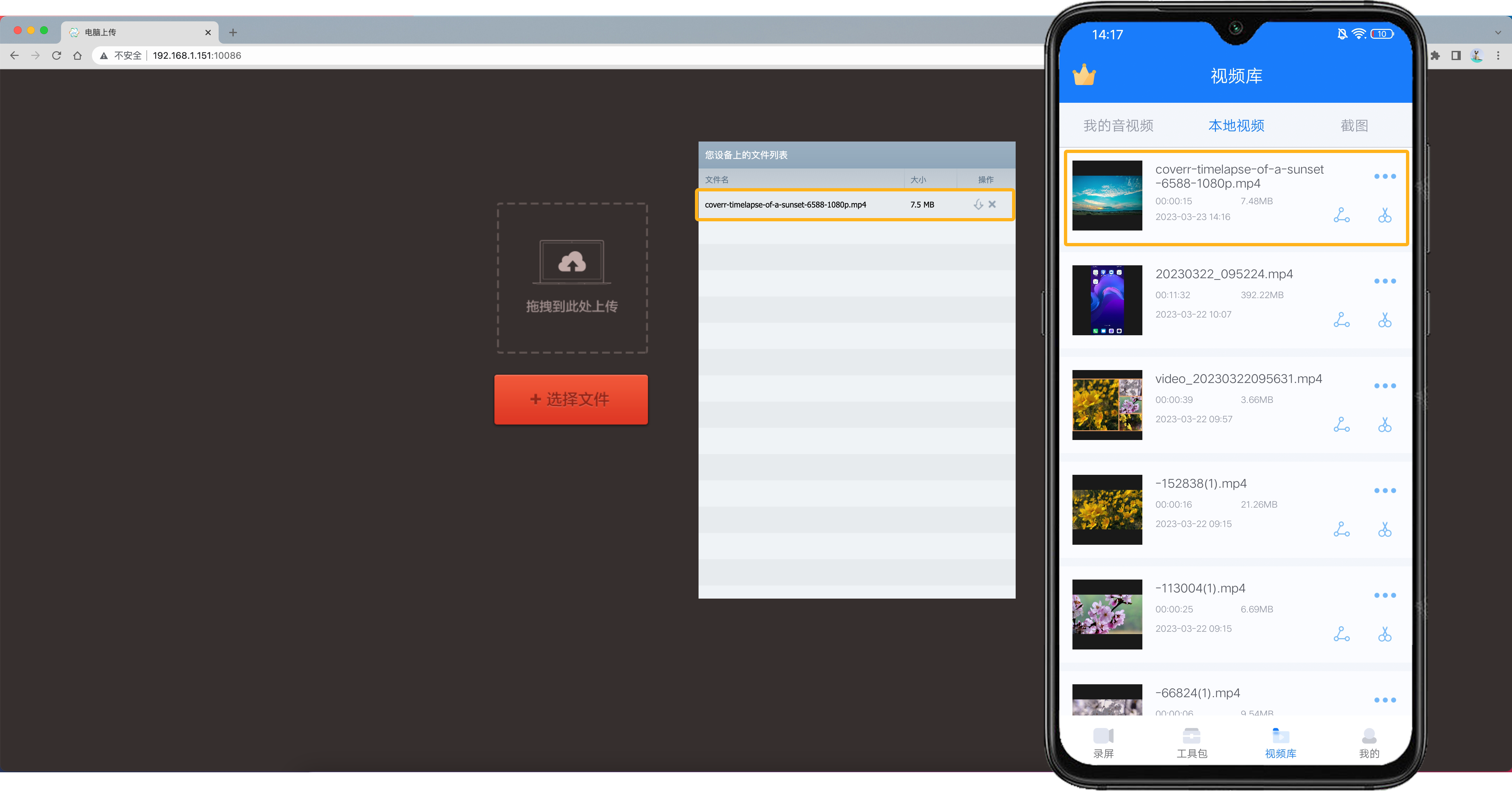The width and height of the screenshot is (1512, 791).
Task: Expand more options for -66824(1).mp4
Action: click(1385, 700)
